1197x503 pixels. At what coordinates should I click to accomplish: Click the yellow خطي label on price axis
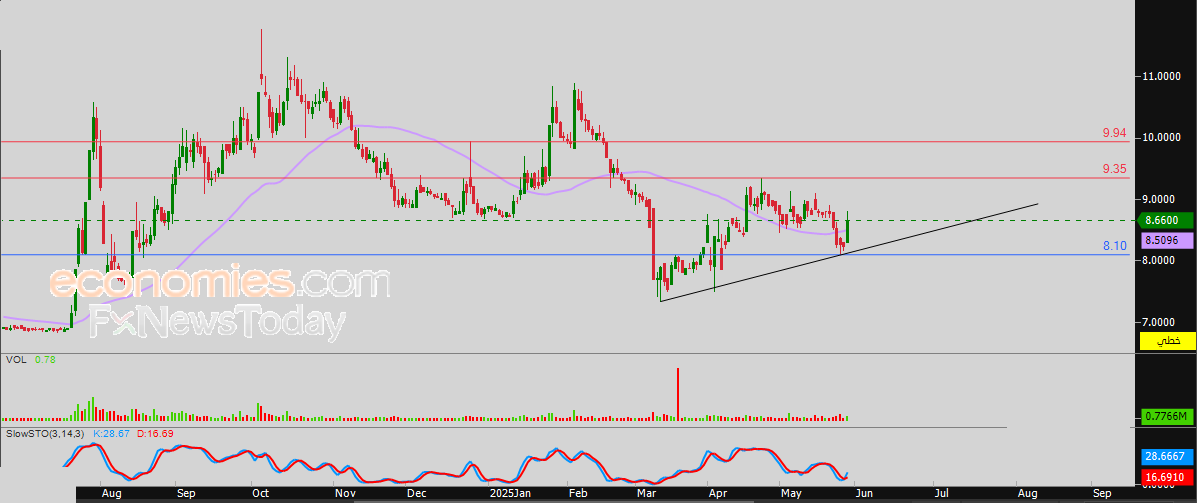(x=1166, y=341)
